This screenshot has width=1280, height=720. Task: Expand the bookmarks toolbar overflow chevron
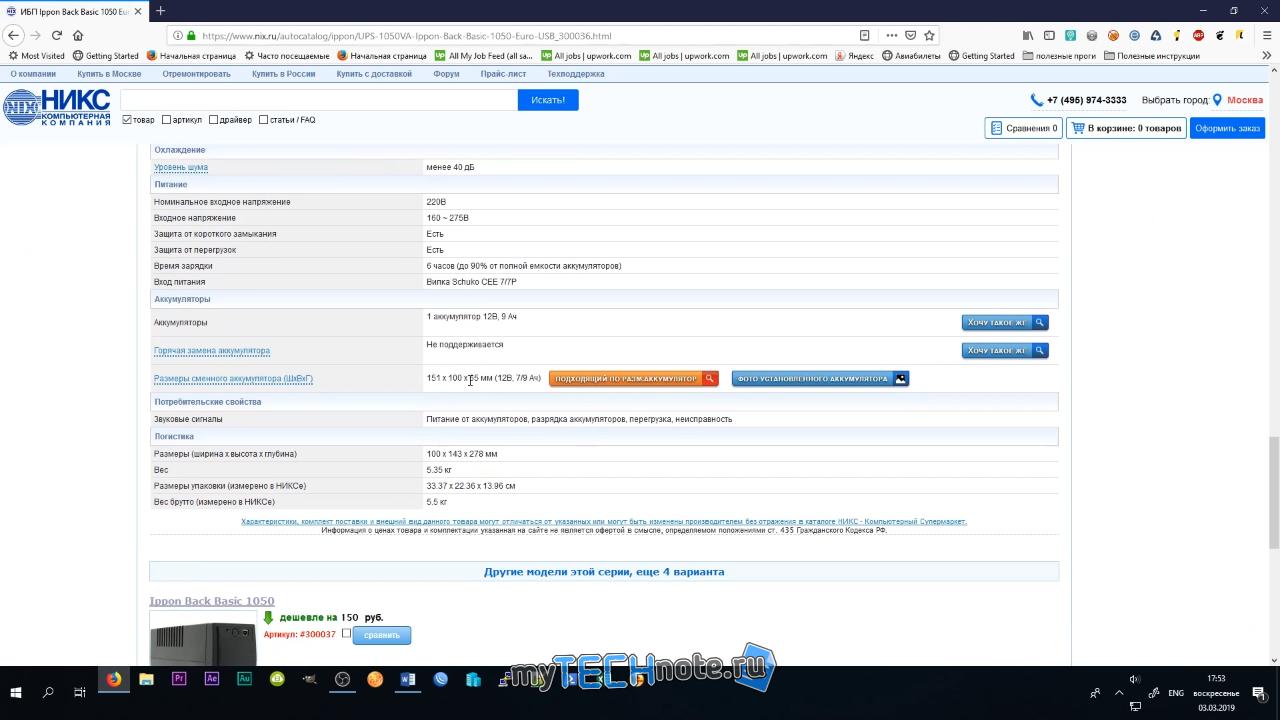pyautogui.click(x=1267, y=56)
